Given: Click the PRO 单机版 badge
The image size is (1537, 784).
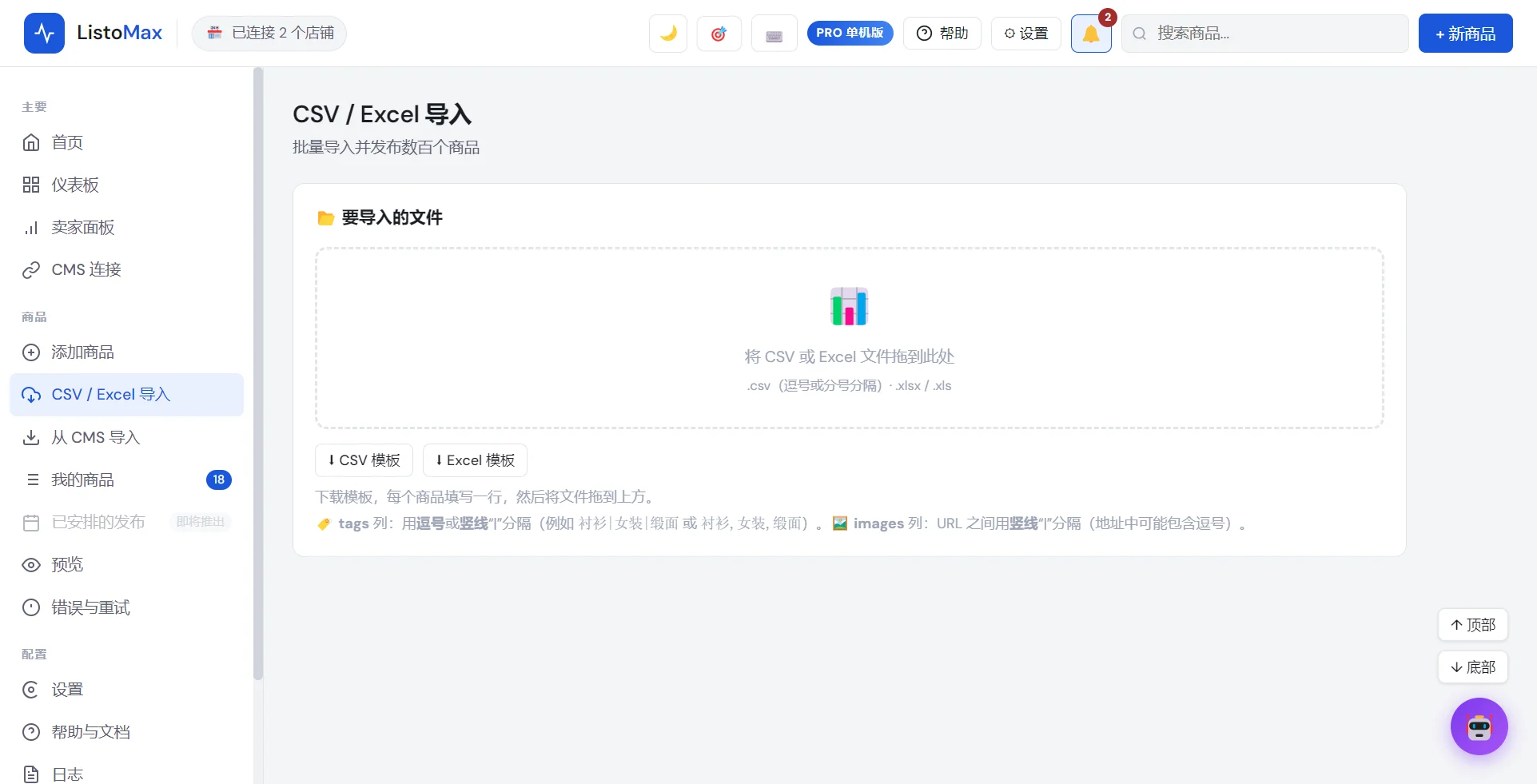Looking at the screenshot, I should [x=850, y=33].
